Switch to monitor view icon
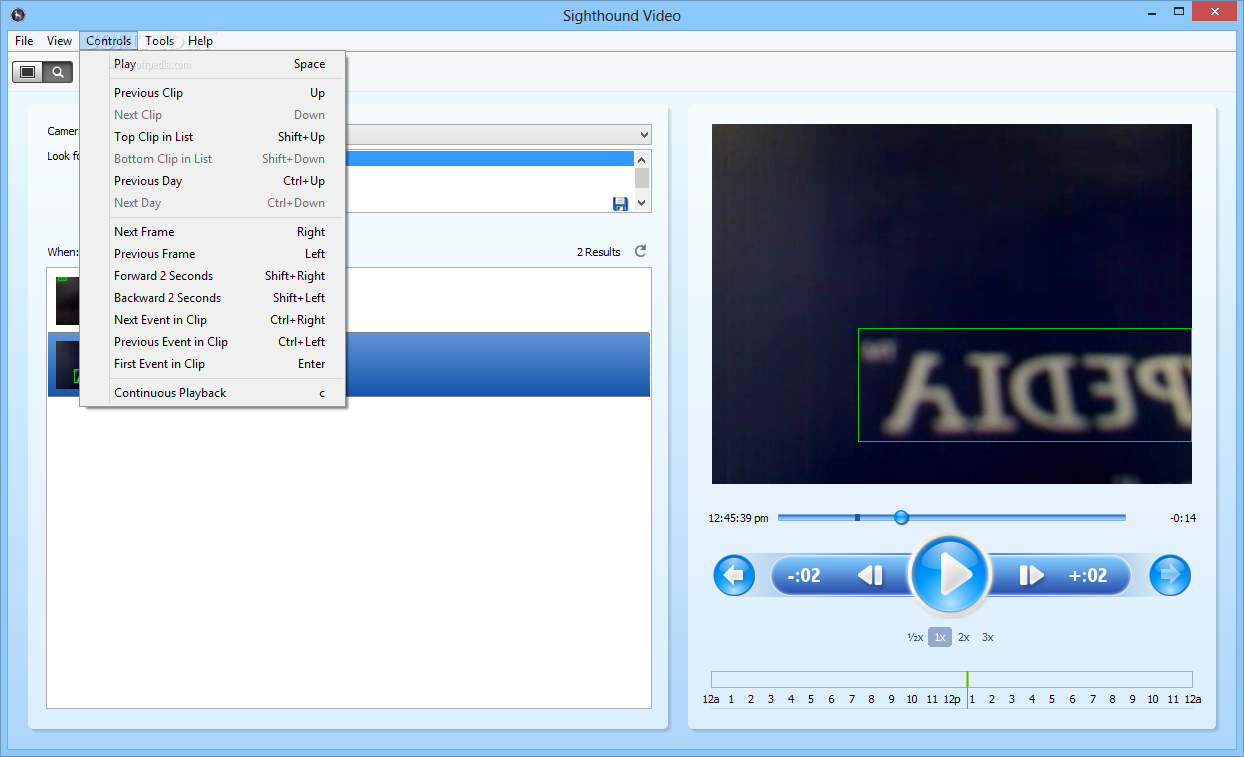Image resolution: width=1244 pixels, height=757 pixels. coord(28,72)
